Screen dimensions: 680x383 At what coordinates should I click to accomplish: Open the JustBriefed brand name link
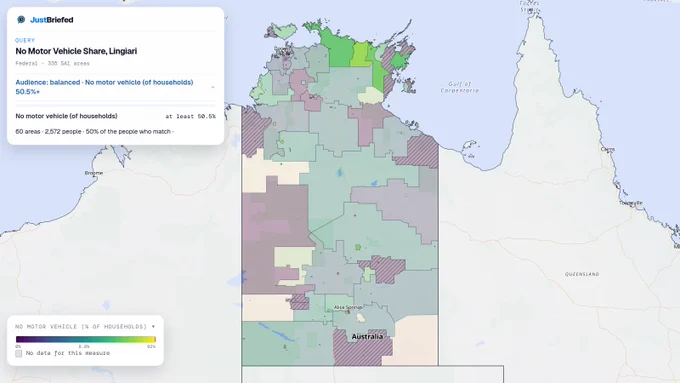point(52,20)
